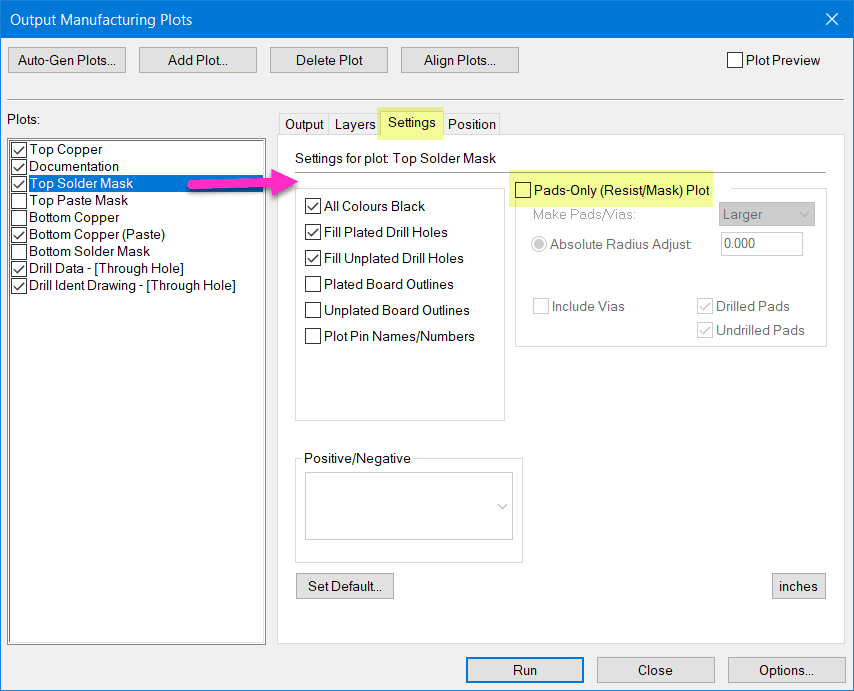
Task: Toggle Fill Plated Drill Holes checkbox
Action: click(x=313, y=232)
